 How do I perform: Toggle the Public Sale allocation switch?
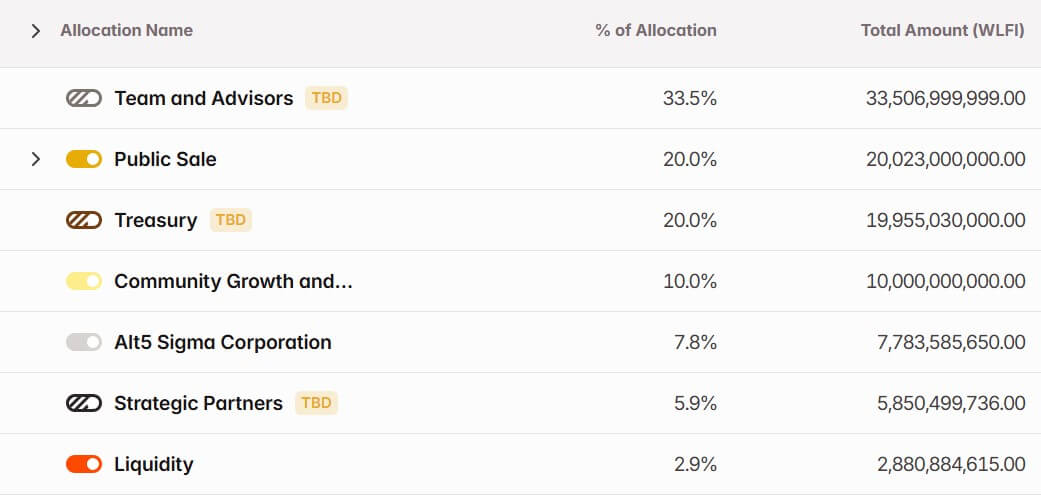84,159
